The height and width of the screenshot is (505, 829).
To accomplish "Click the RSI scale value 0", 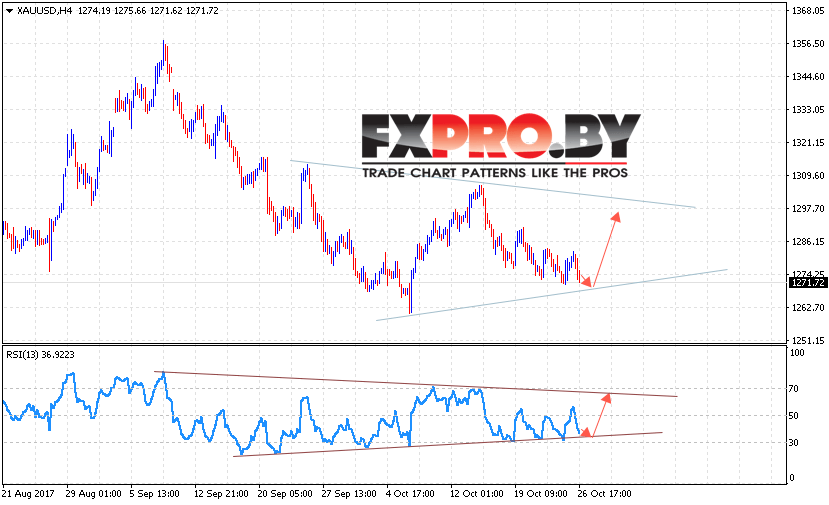I will (791, 478).
